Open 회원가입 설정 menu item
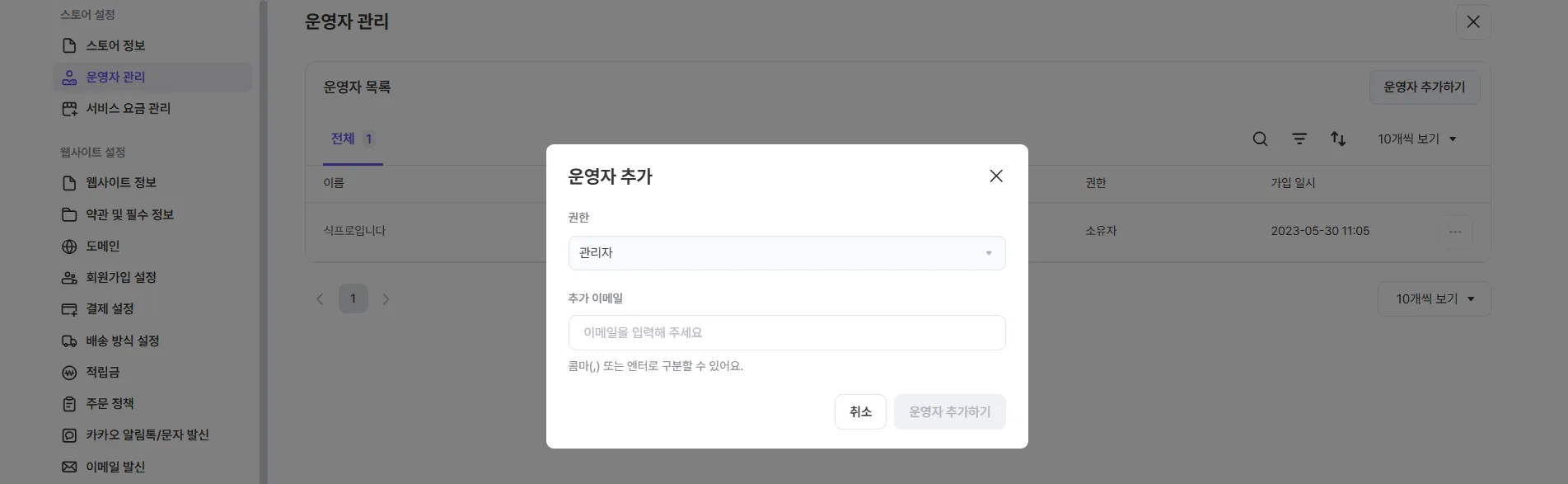This screenshot has height=484, width=1568. click(x=121, y=277)
